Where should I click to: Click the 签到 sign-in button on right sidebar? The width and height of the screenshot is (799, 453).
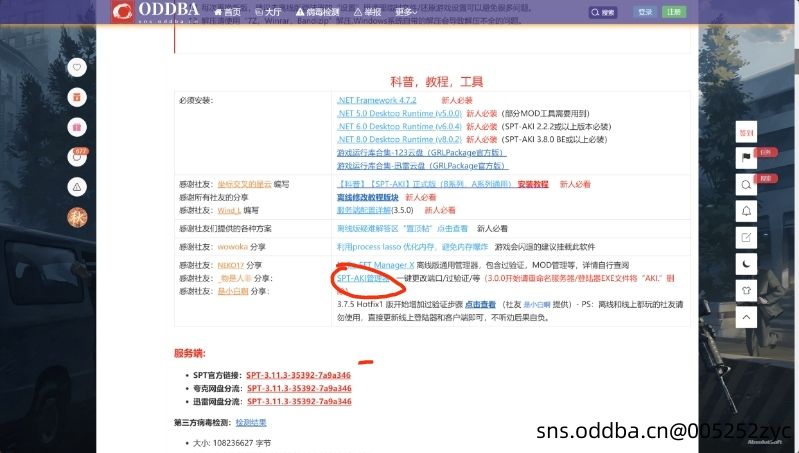[x=746, y=132]
